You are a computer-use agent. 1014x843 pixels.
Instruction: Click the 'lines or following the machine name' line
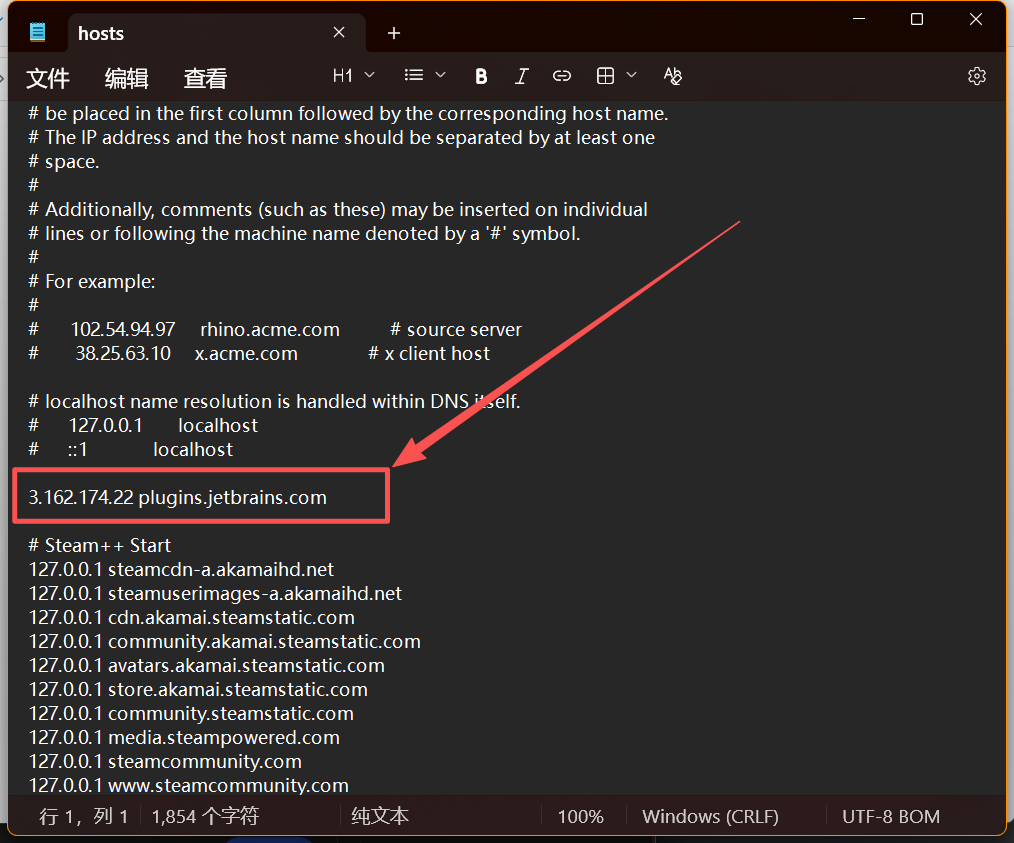305,233
